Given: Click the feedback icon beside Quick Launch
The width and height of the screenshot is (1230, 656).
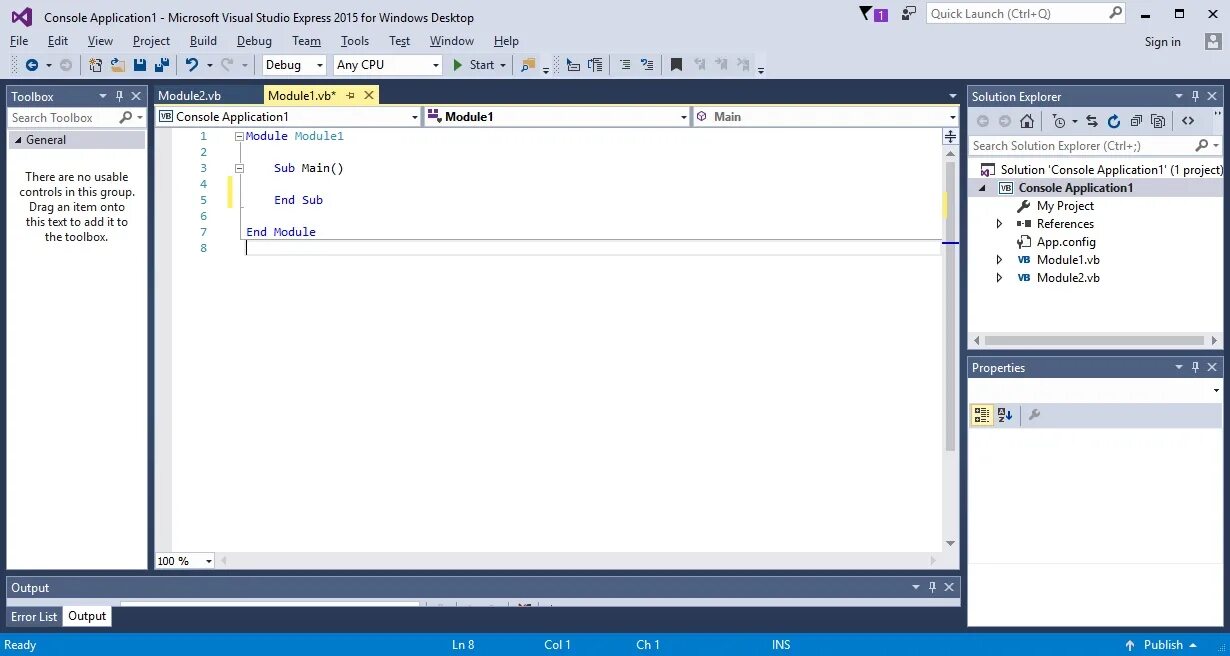Looking at the screenshot, I should pyautogui.click(x=908, y=14).
